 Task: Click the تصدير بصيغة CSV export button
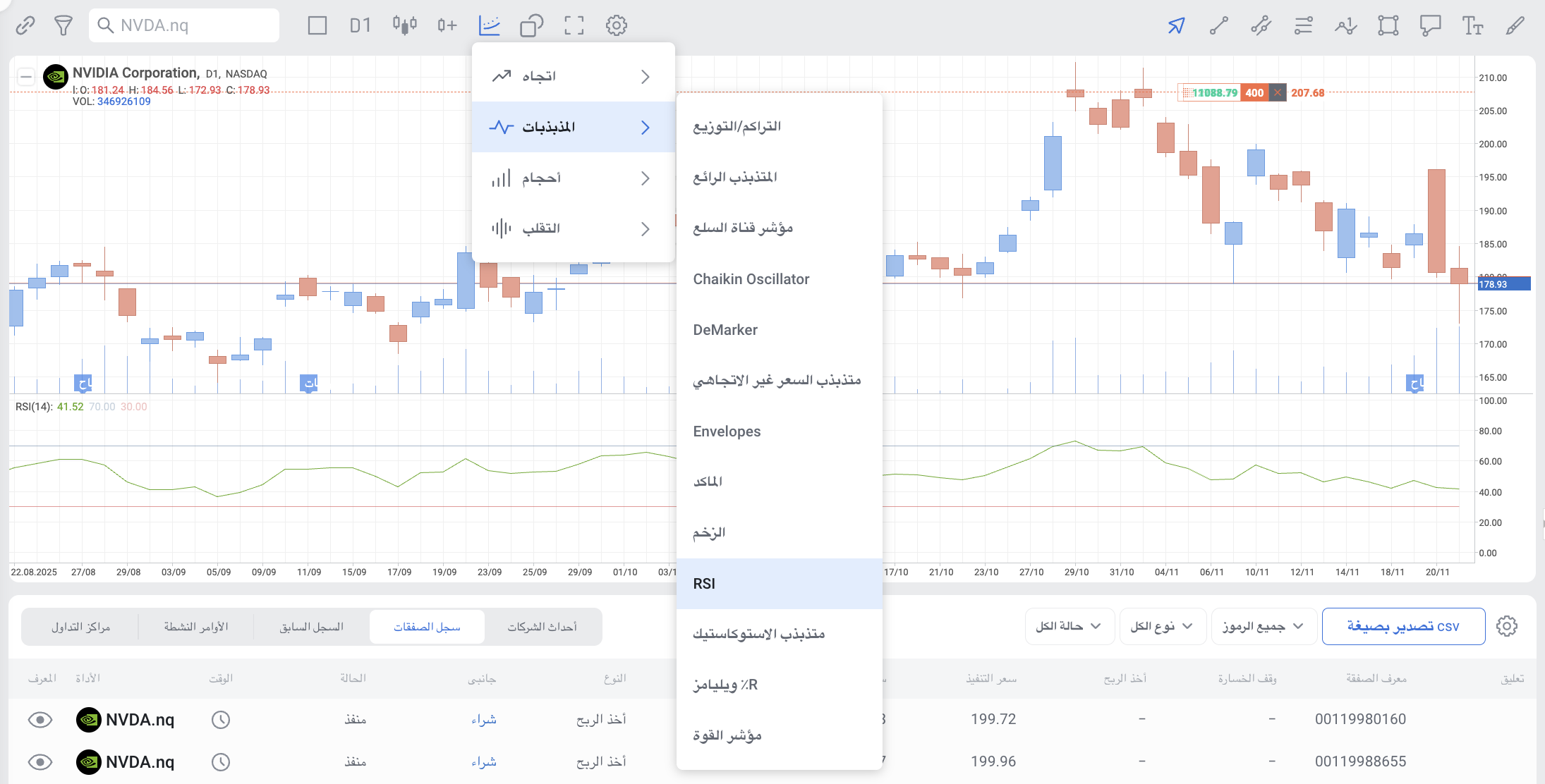(1403, 626)
